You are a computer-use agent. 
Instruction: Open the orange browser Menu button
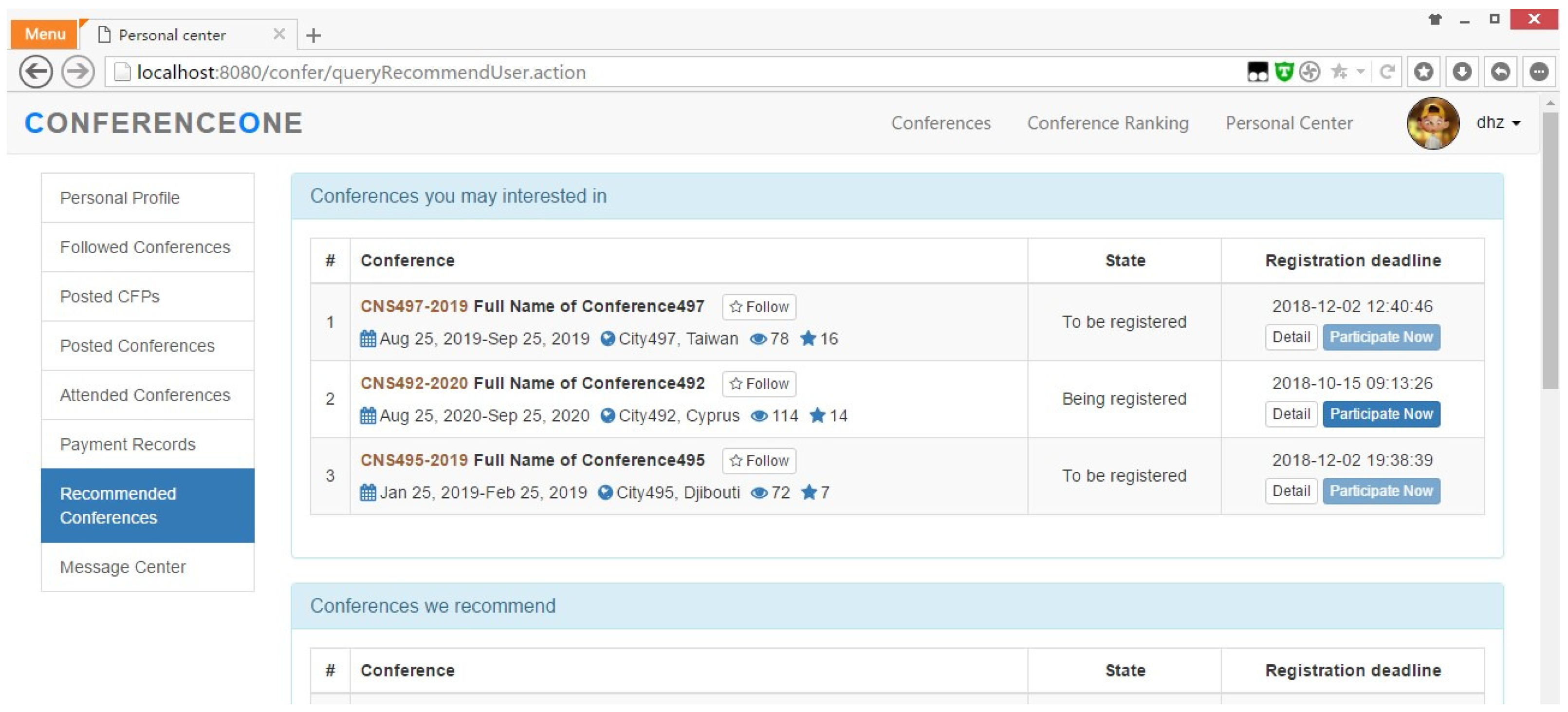pos(44,34)
